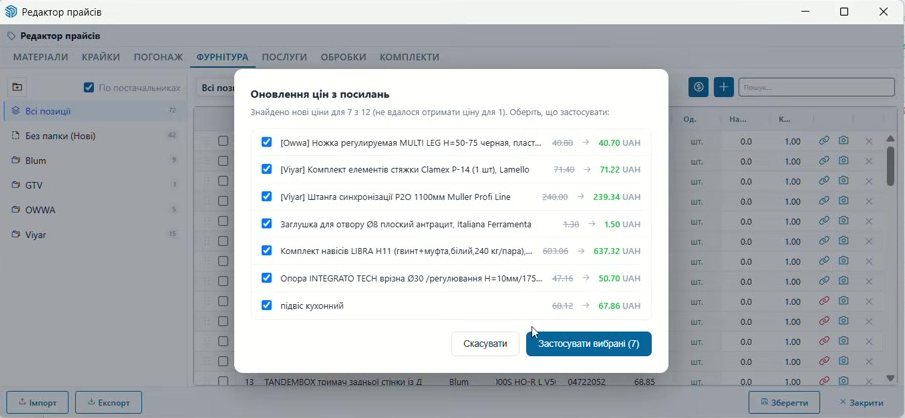
Task: Click the new price 40.70 UAH
Action: tap(619, 142)
